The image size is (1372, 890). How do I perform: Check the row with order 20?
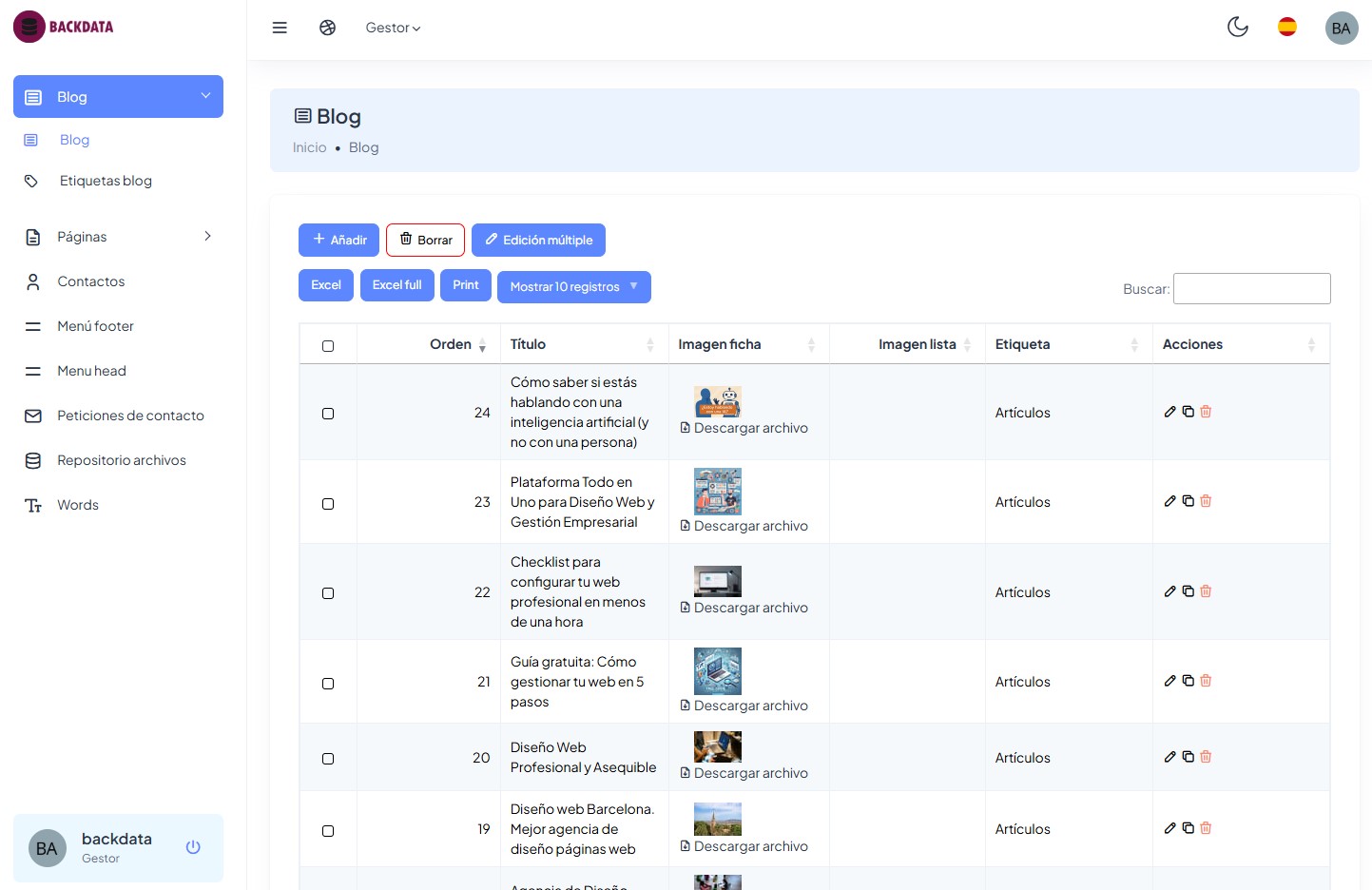328,759
